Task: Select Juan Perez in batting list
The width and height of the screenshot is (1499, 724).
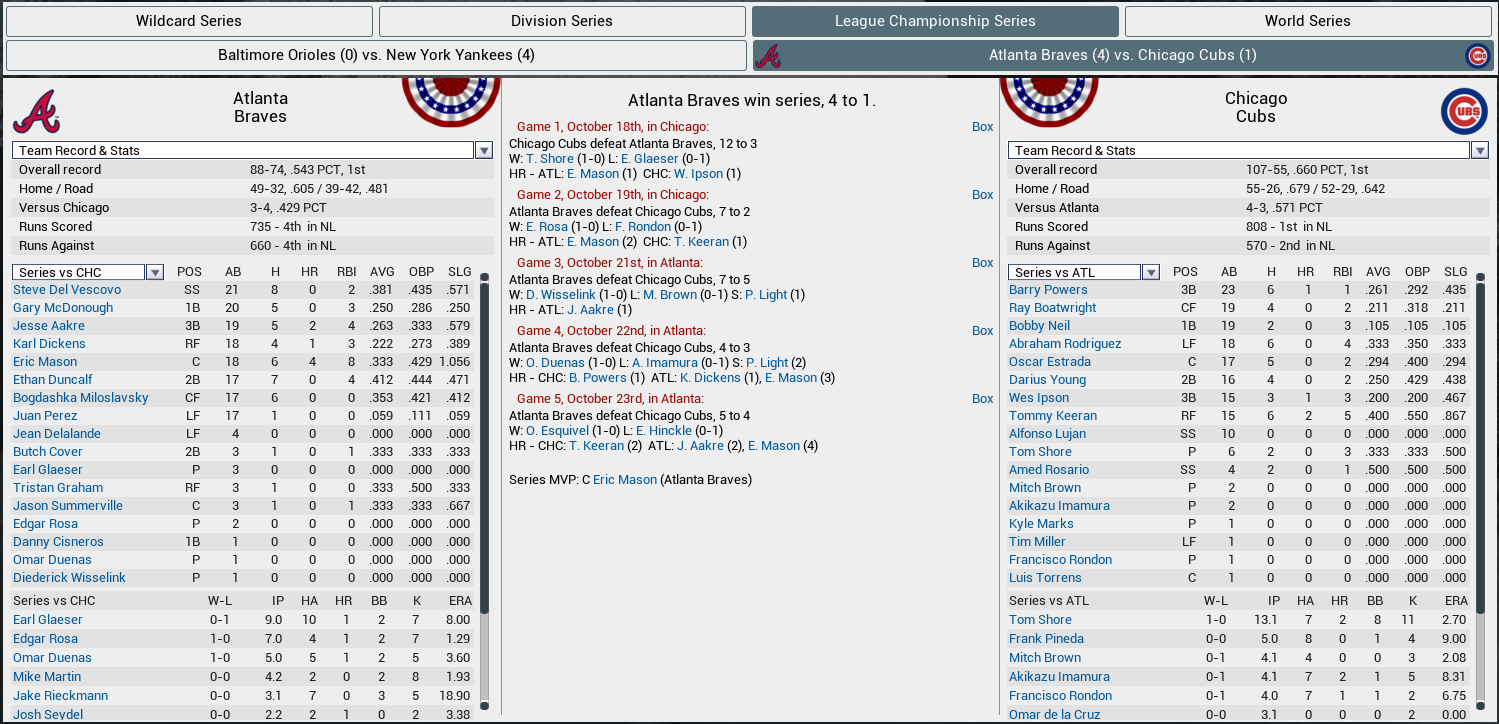Action: (x=45, y=416)
